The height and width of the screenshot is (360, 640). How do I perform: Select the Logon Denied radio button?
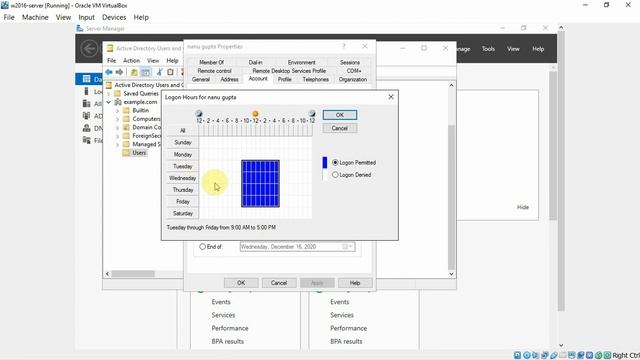[x=335, y=175]
